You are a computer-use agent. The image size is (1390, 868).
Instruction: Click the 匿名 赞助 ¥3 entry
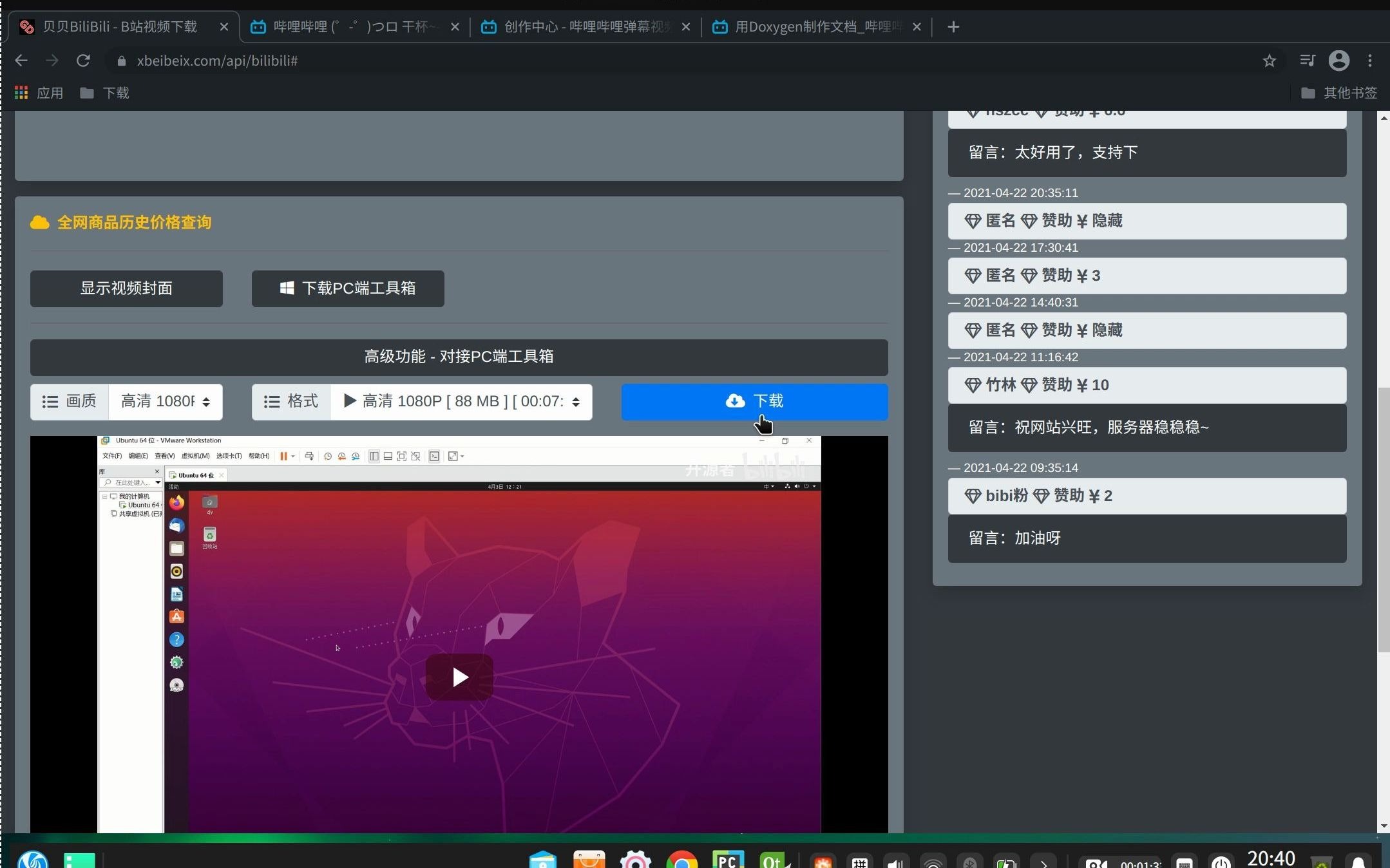(x=1147, y=276)
